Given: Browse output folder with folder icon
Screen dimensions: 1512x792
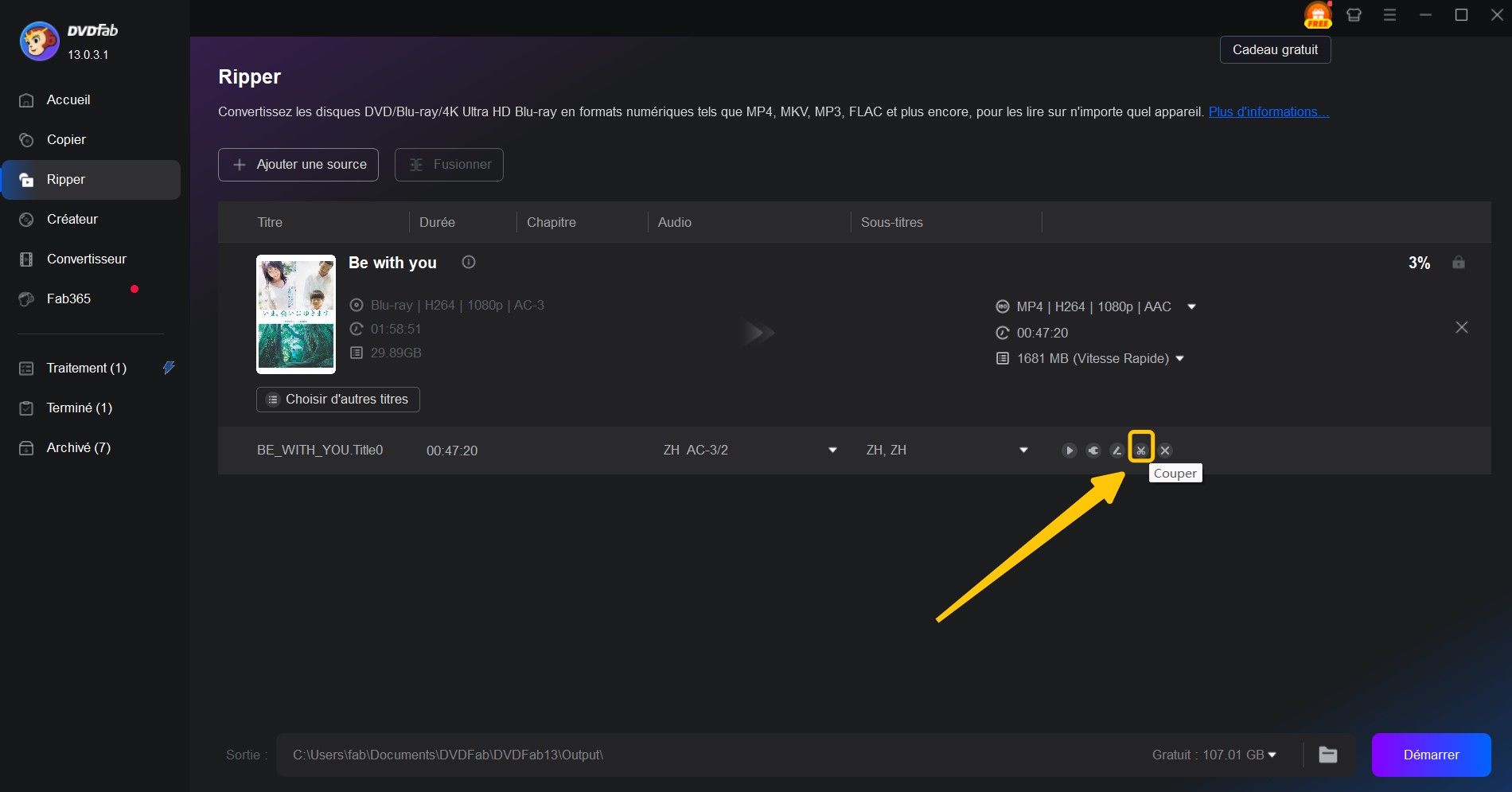Looking at the screenshot, I should tap(1328, 755).
